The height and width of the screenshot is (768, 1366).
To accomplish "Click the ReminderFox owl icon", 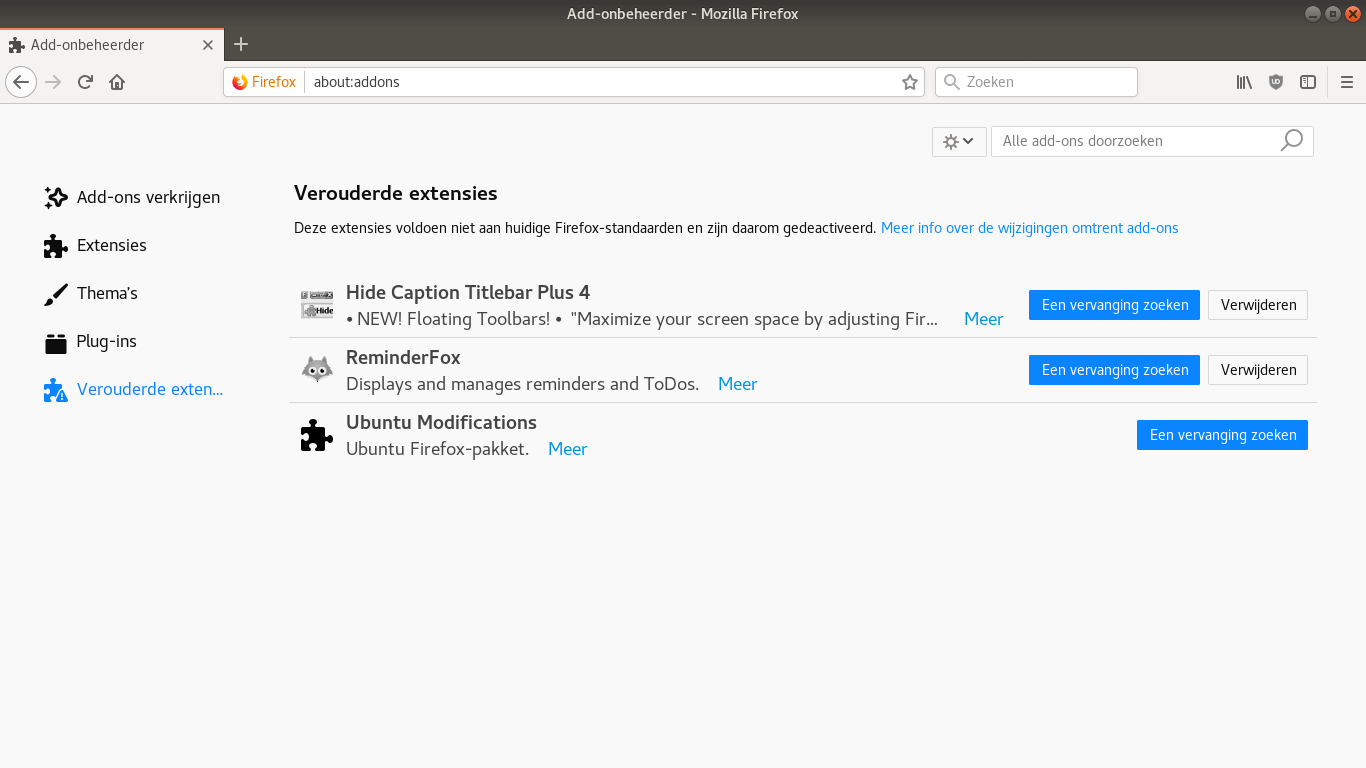I will [317, 369].
